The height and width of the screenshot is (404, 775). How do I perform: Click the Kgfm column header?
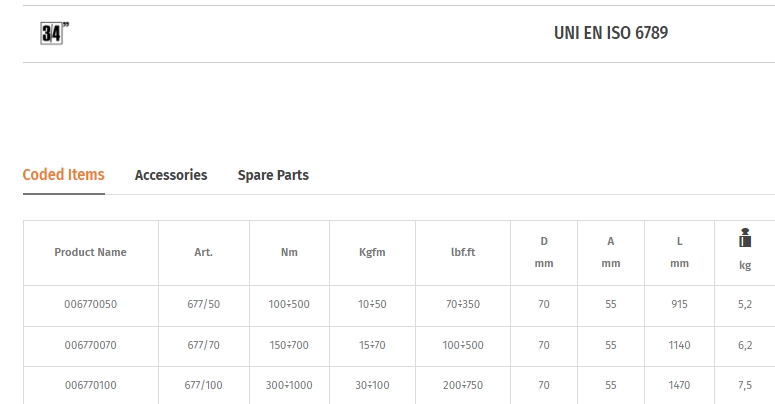(x=372, y=252)
